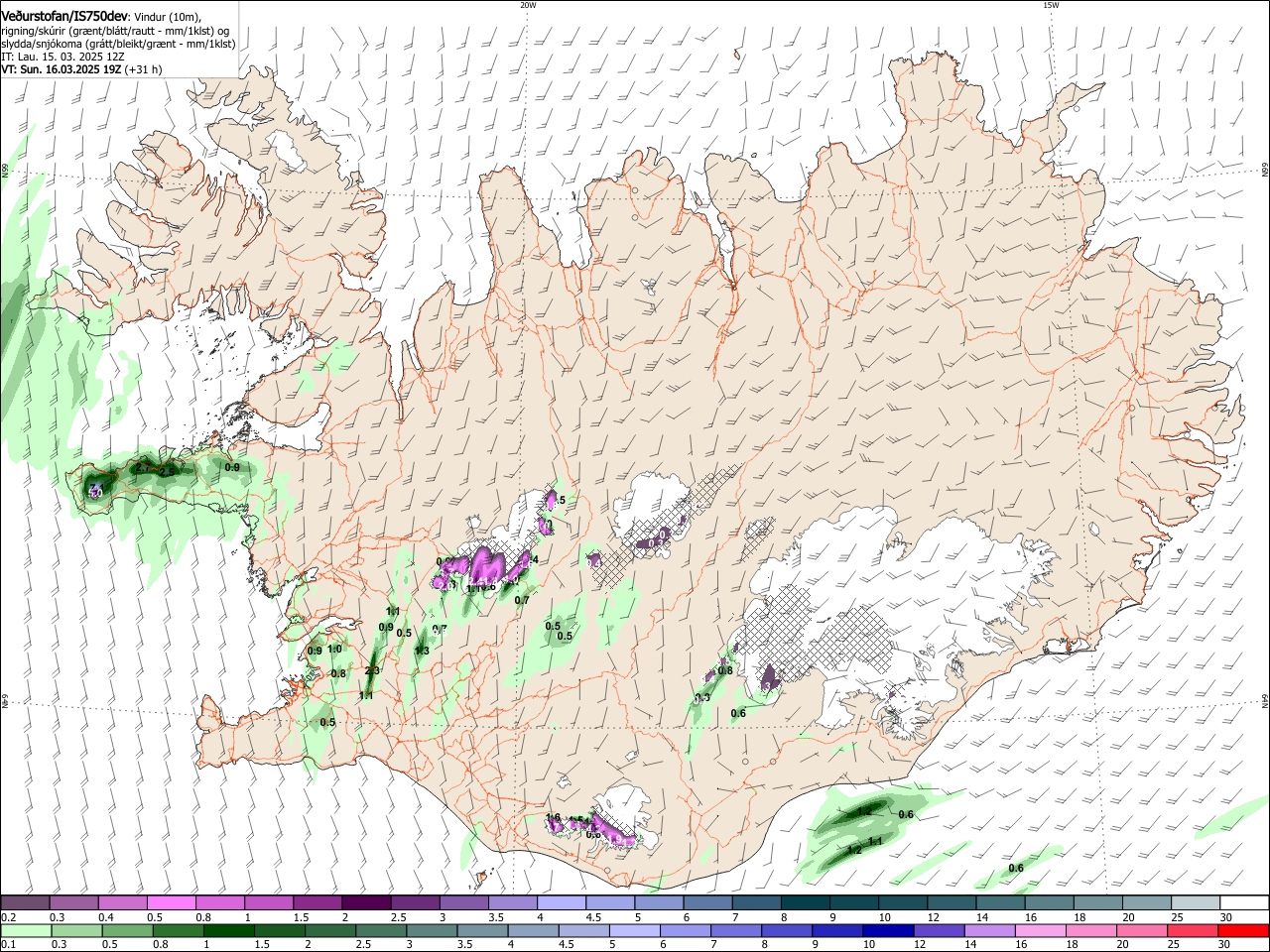Pick the 25–30 red-pink swatch, lower legend row
The width and height of the screenshot is (1270, 952).
pos(1192,931)
